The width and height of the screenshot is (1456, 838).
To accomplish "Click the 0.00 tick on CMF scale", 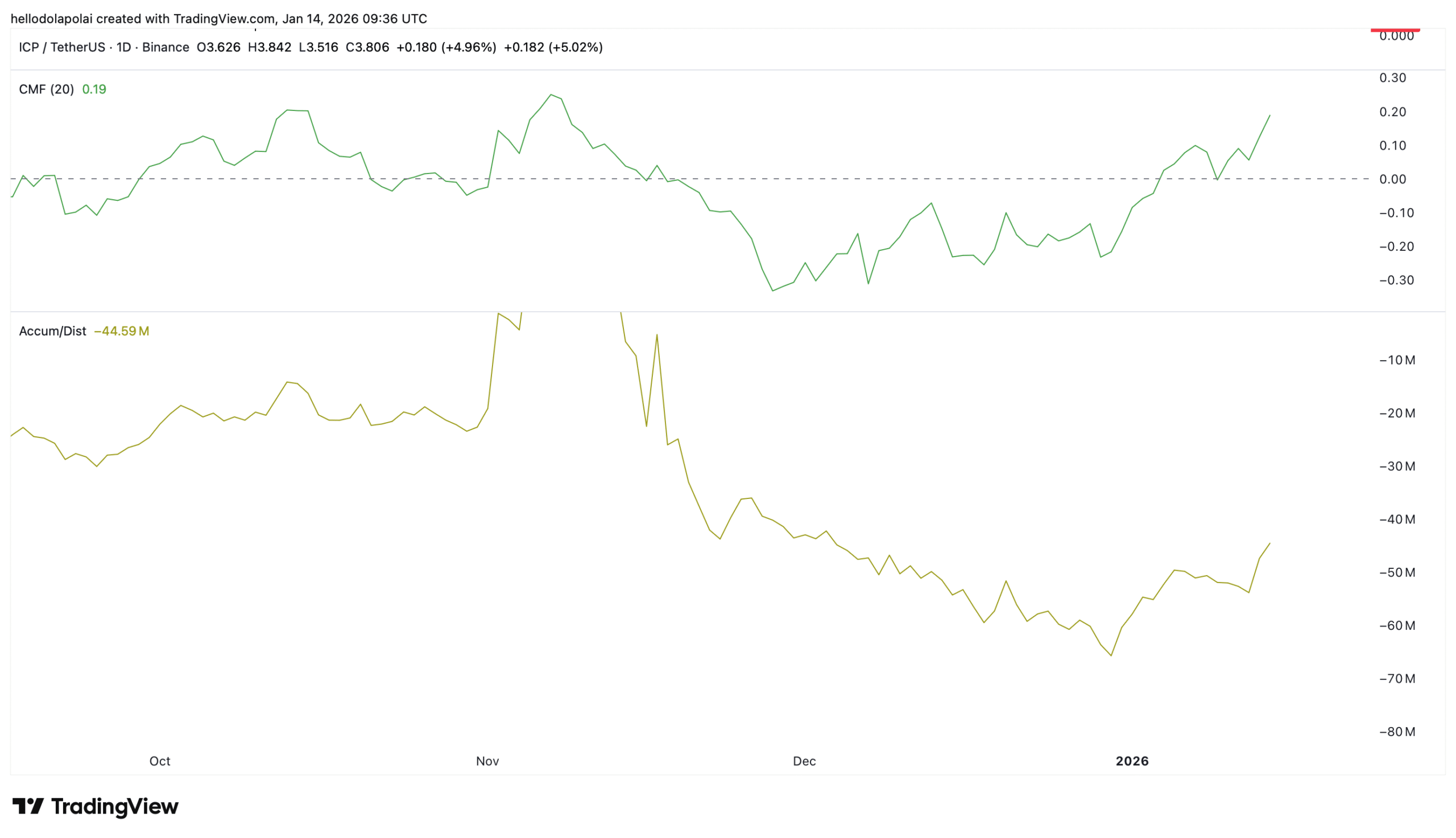I will pos(1392,179).
